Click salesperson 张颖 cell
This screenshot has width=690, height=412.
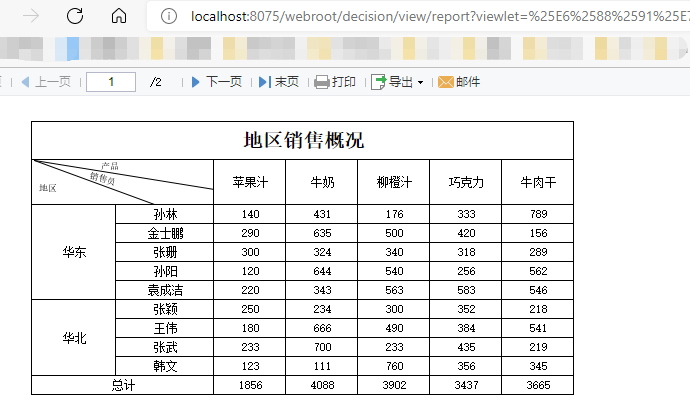[165, 309]
